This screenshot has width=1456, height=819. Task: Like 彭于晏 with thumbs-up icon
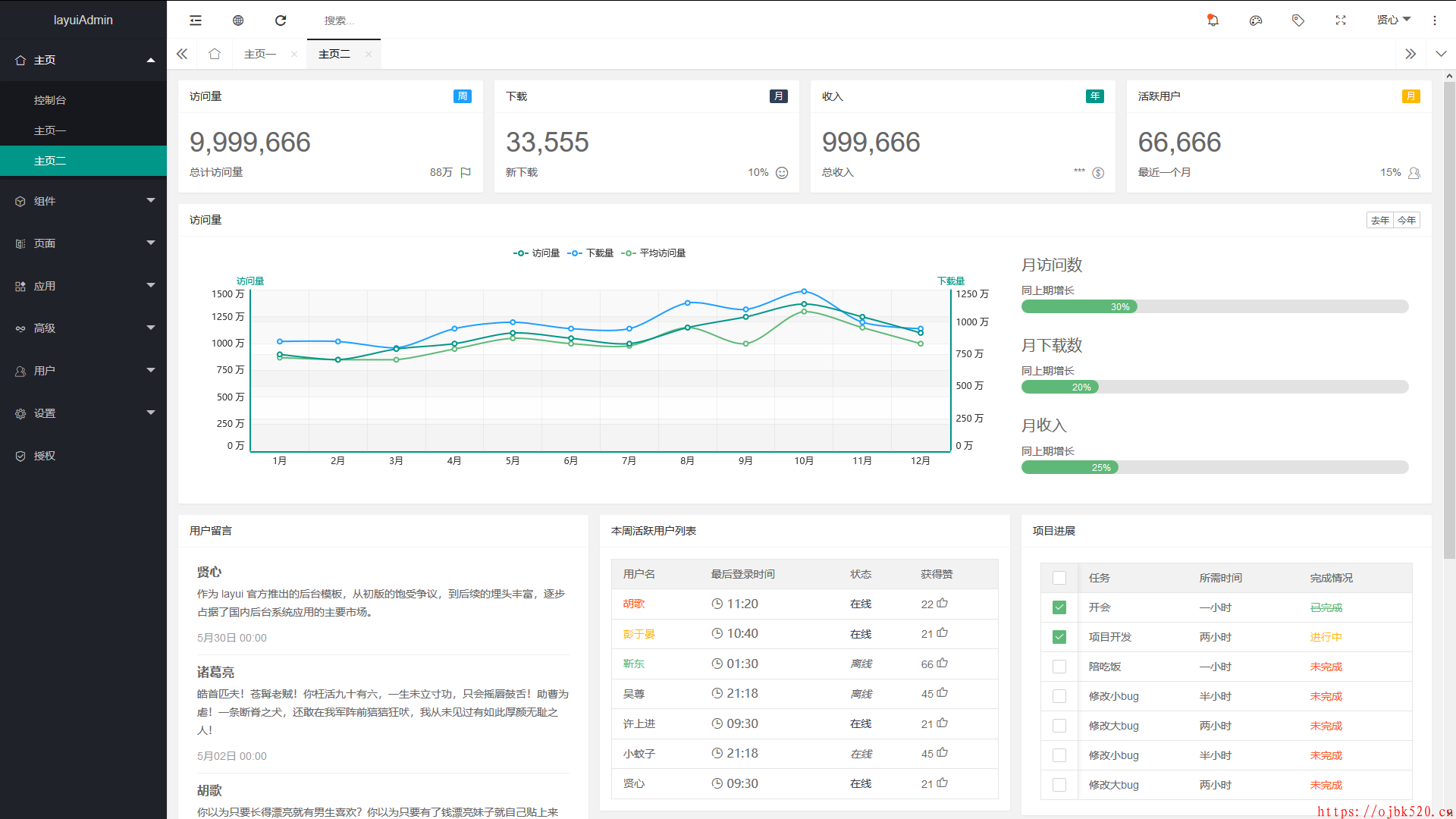point(943,633)
